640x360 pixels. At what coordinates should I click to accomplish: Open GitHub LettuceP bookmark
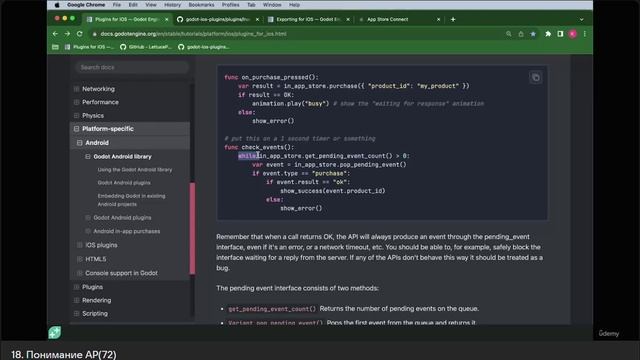tap(146, 47)
